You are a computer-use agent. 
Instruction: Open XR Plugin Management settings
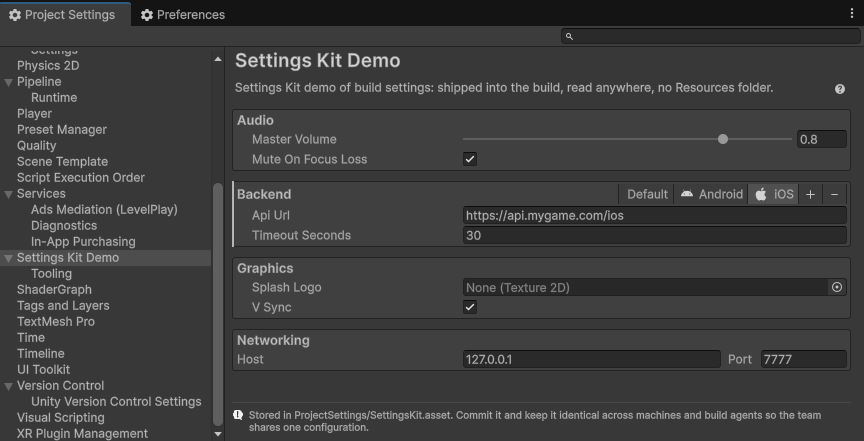[x=83, y=433]
